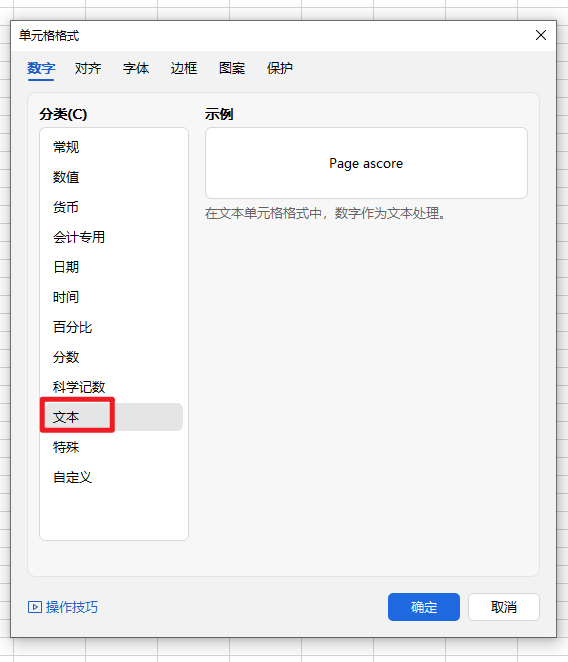Pick the 自定义 category
This screenshot has width=568, height=662.
[x=114, y=477]
